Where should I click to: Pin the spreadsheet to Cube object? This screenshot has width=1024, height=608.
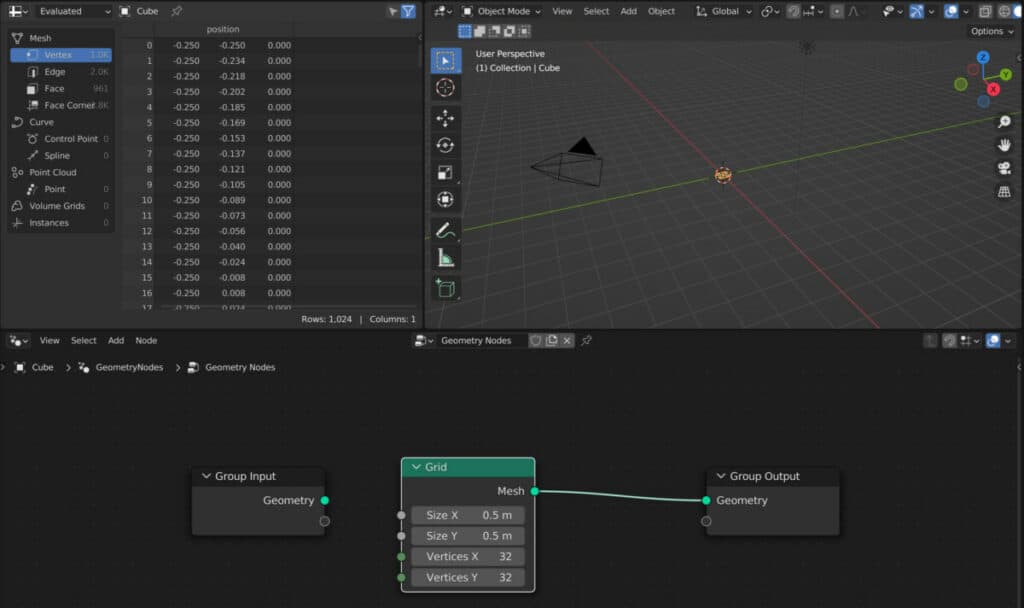click(x=176, y=11)
